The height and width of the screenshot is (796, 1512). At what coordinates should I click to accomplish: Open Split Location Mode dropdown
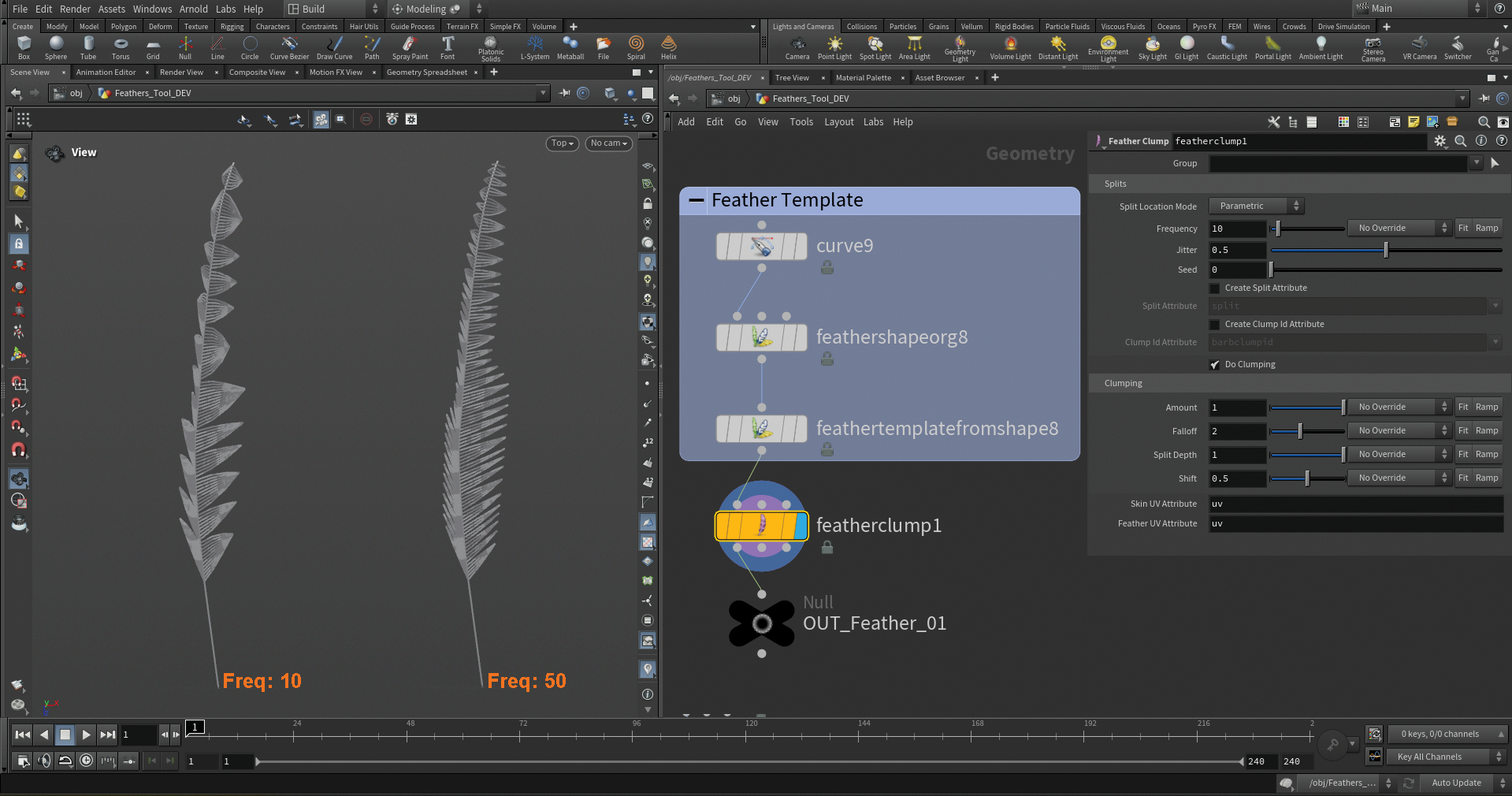coord(1257,206)
